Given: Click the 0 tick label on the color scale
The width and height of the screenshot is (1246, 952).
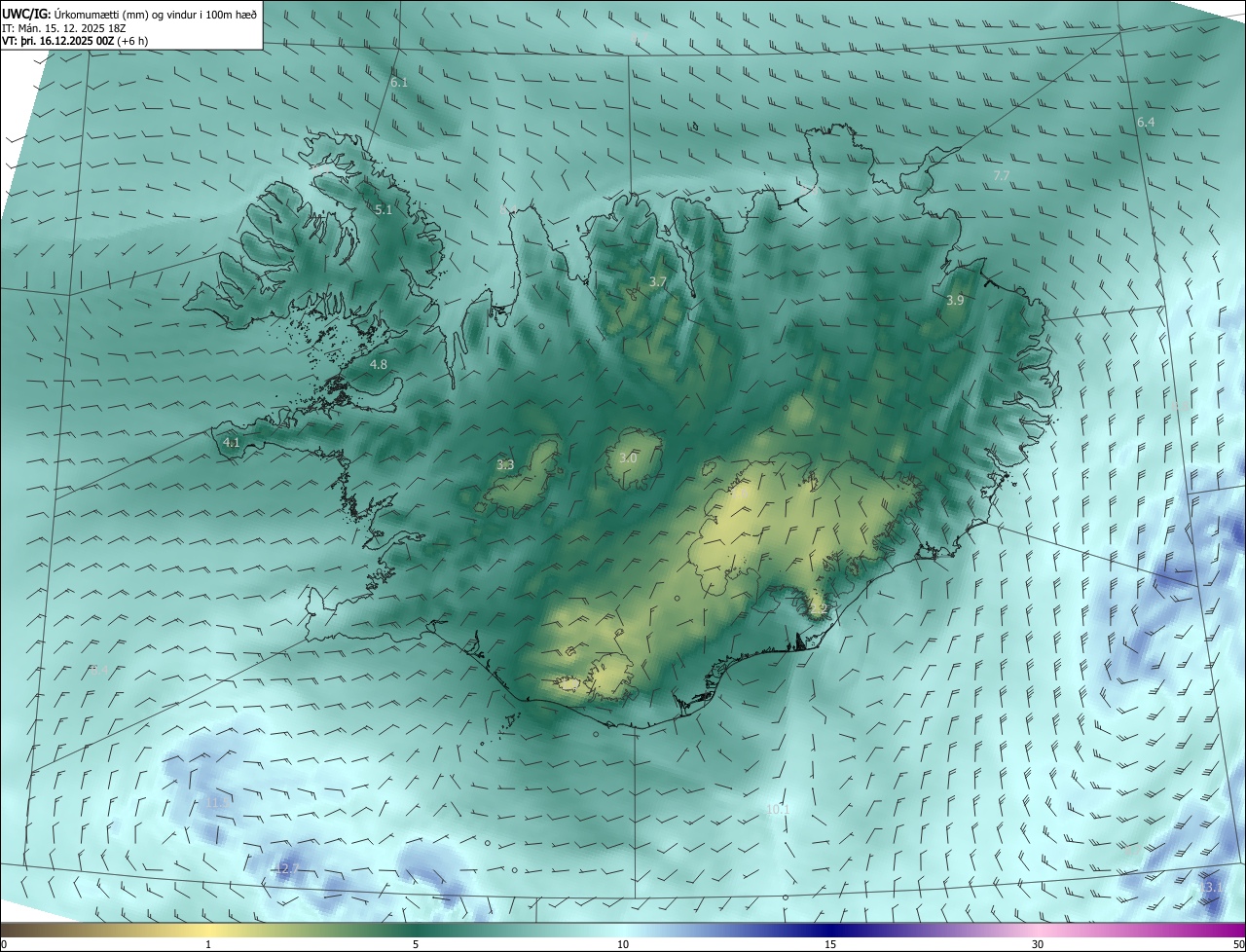Looking at the screenshot, I should 3,944.
